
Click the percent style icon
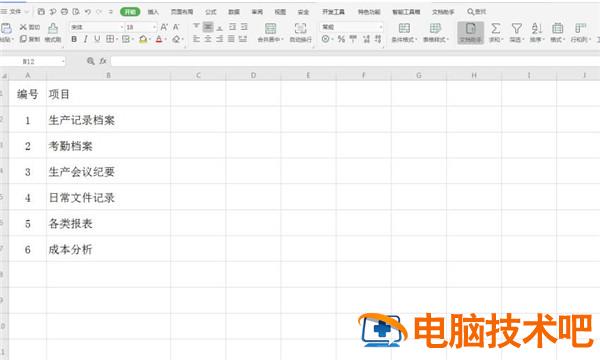coord(341,39)
